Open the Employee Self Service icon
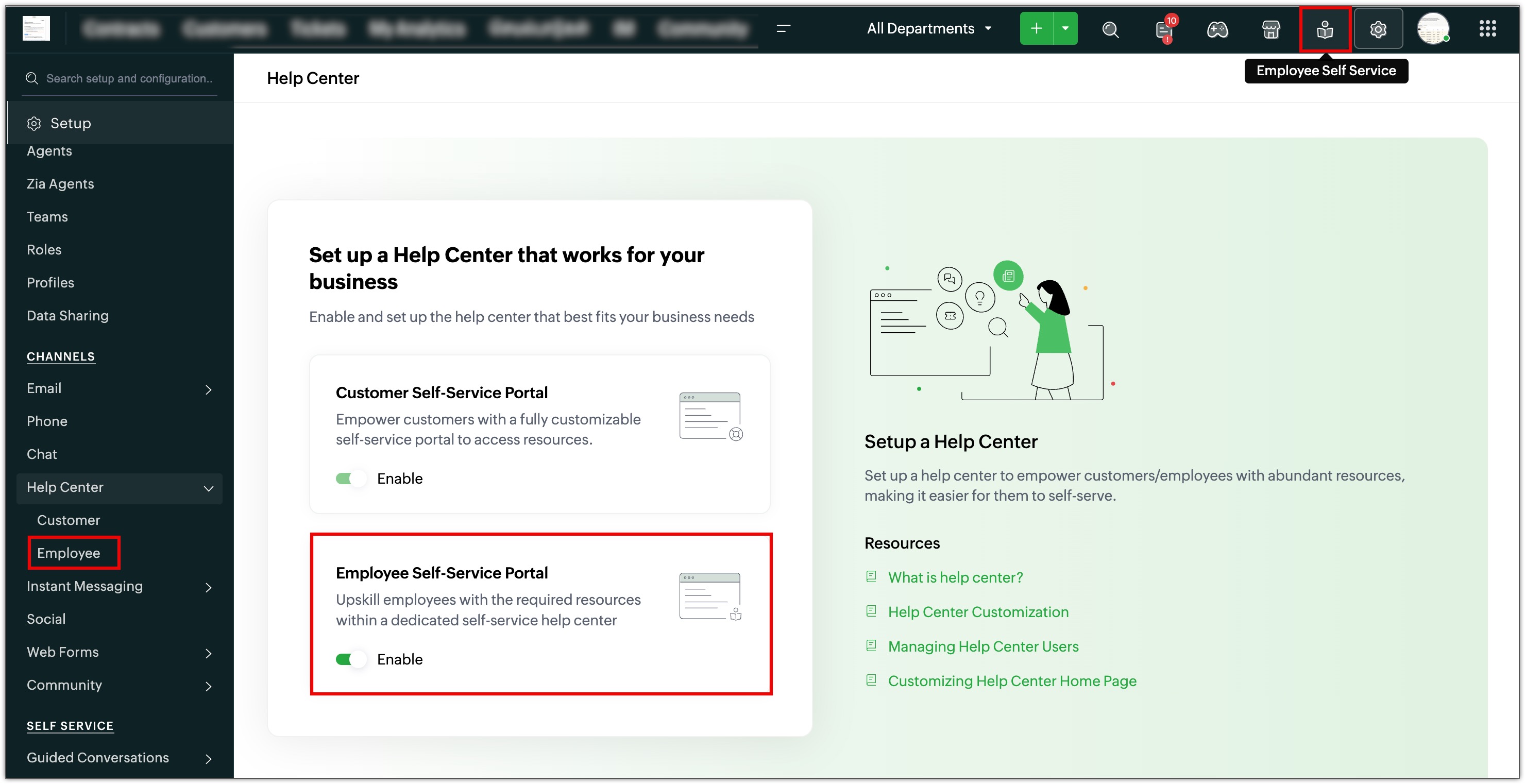Viewport: 1525px width, 784px height. [1324, 29]
